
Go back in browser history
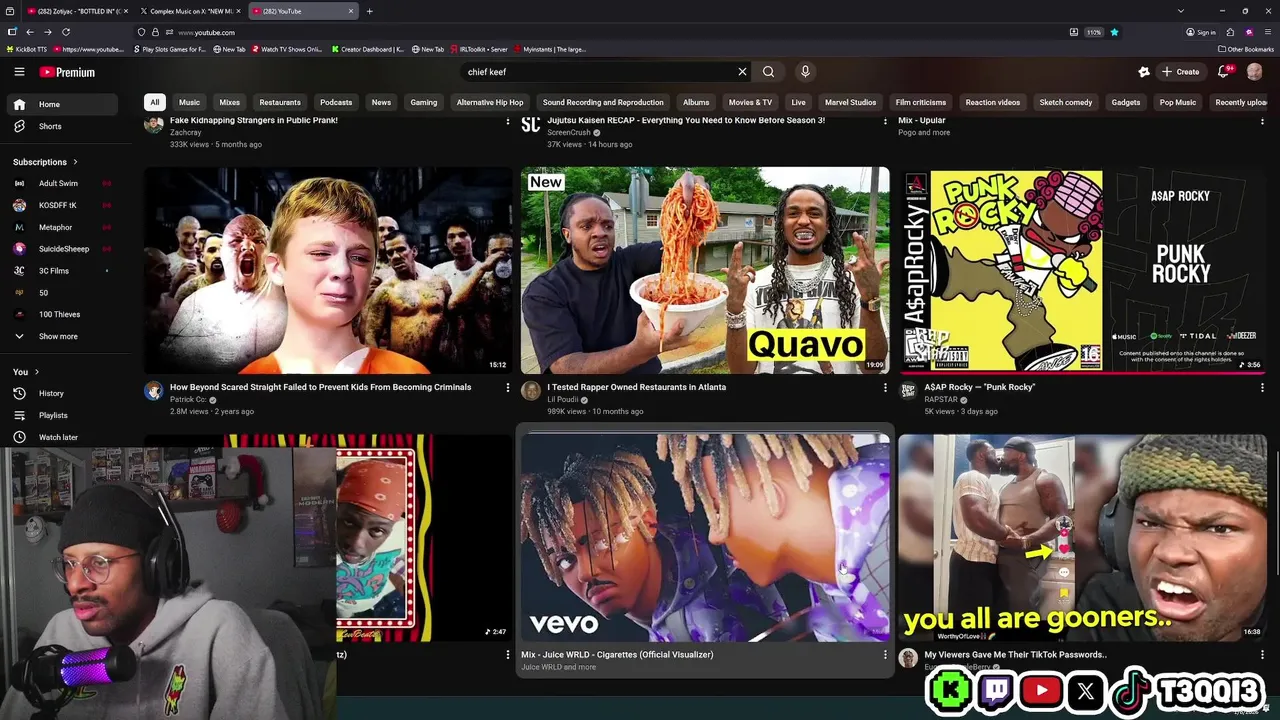coord(30,32)
